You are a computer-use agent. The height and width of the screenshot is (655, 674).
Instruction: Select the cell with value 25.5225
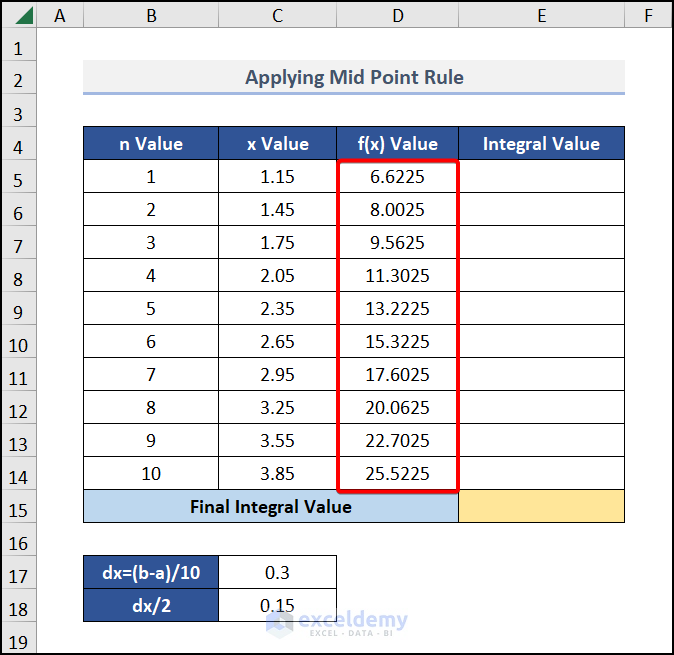pos(398,474)
